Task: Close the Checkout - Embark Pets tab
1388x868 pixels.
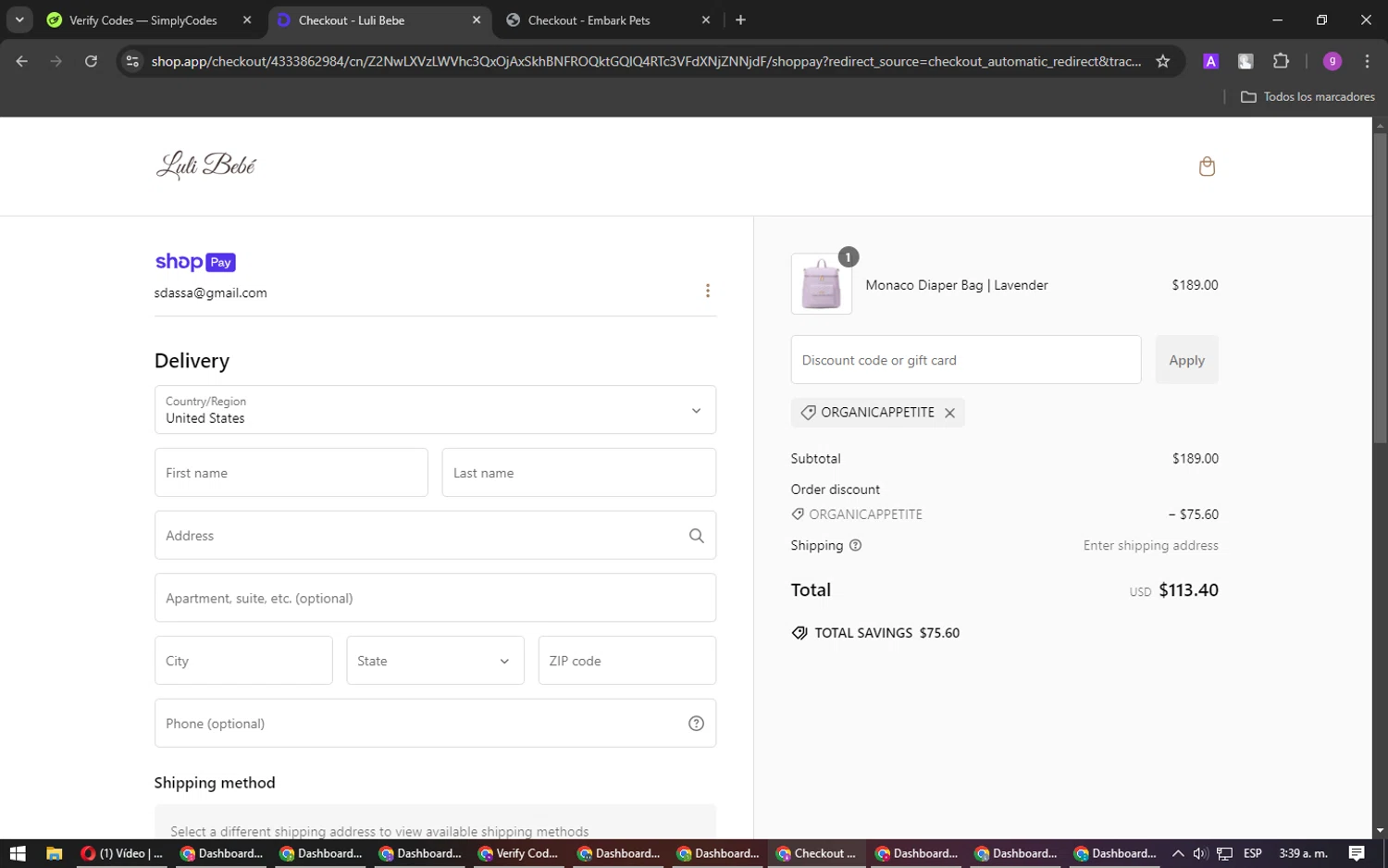Action: 706,20
